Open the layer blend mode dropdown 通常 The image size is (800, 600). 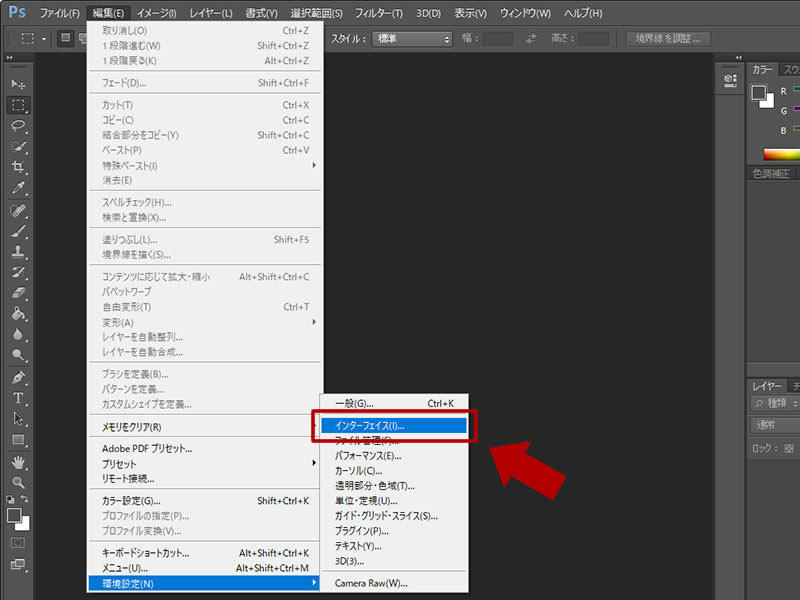pyautogui.click(x=775, y=424)
